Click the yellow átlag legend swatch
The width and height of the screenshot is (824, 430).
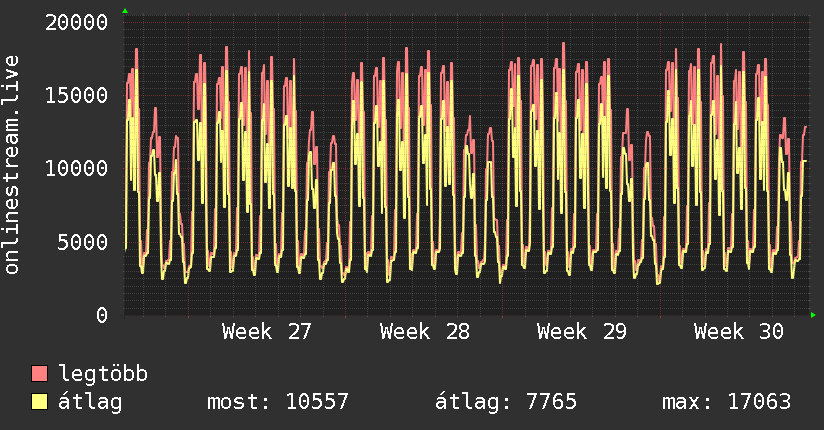pyautogui.click(x=39, y=401)
